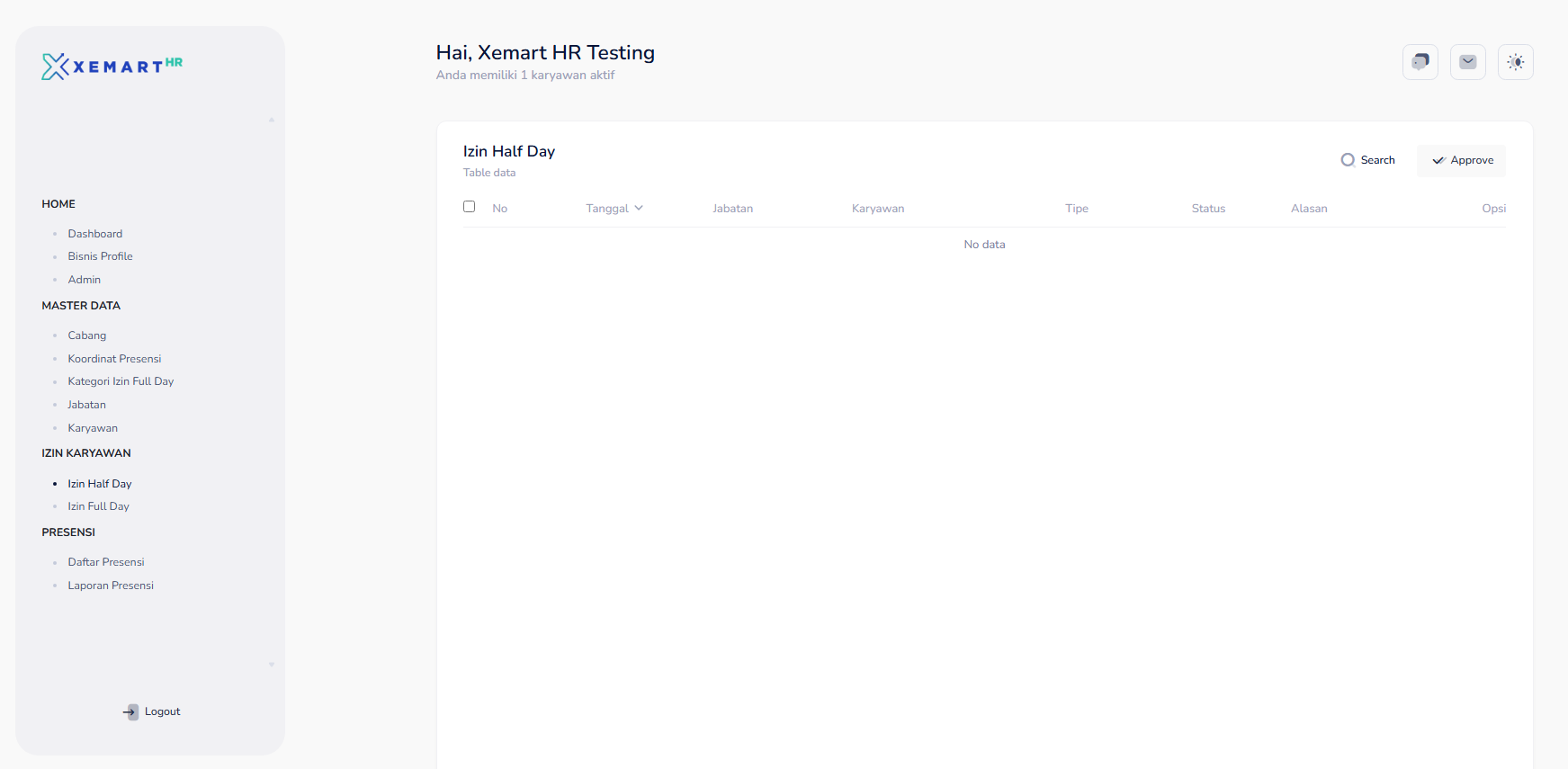
Task: Open Koordinat Presensi page
Action: coord(114,359)
